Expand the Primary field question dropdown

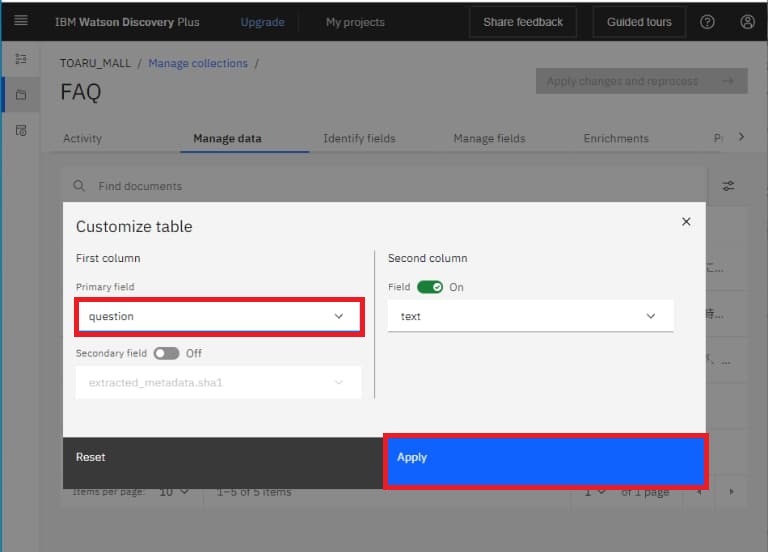(x=217, y=316)
